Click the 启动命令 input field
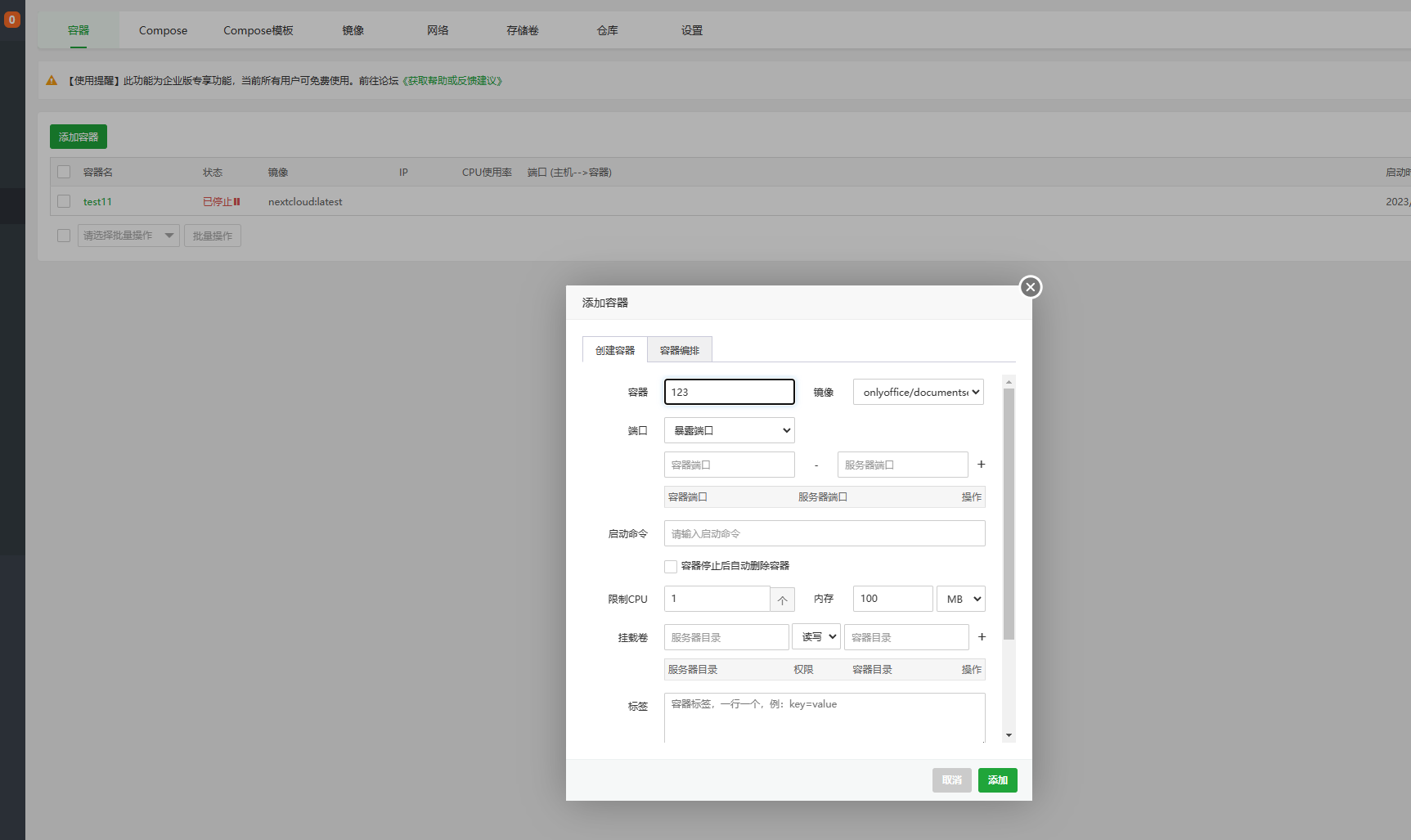This screenshot has width=1411, height=840. coord(825,533)
